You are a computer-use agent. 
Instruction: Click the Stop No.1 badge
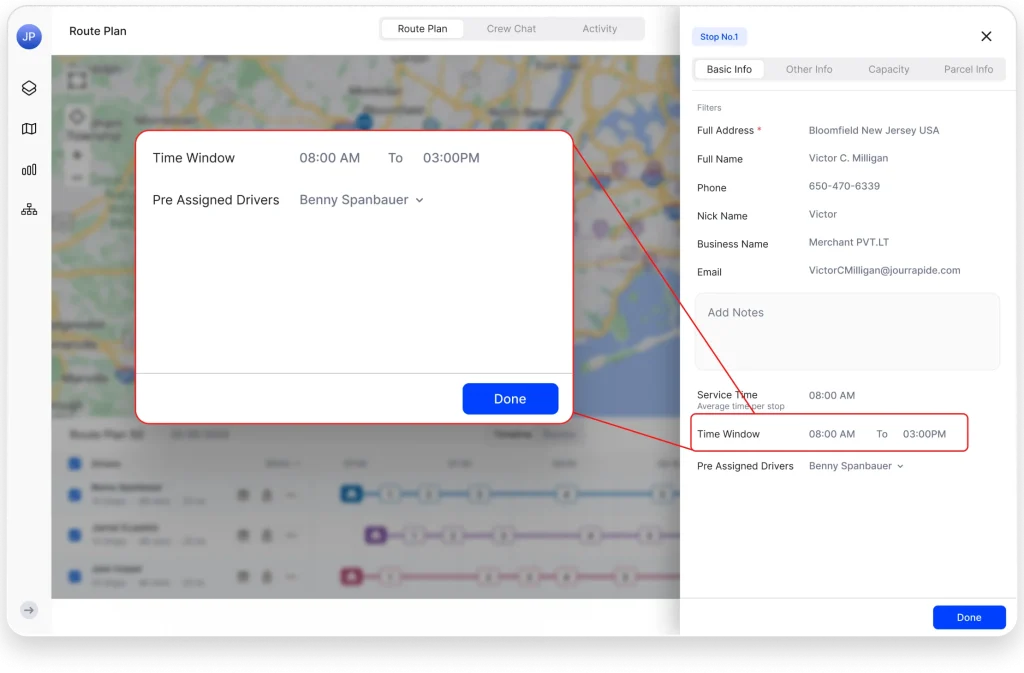719,37
